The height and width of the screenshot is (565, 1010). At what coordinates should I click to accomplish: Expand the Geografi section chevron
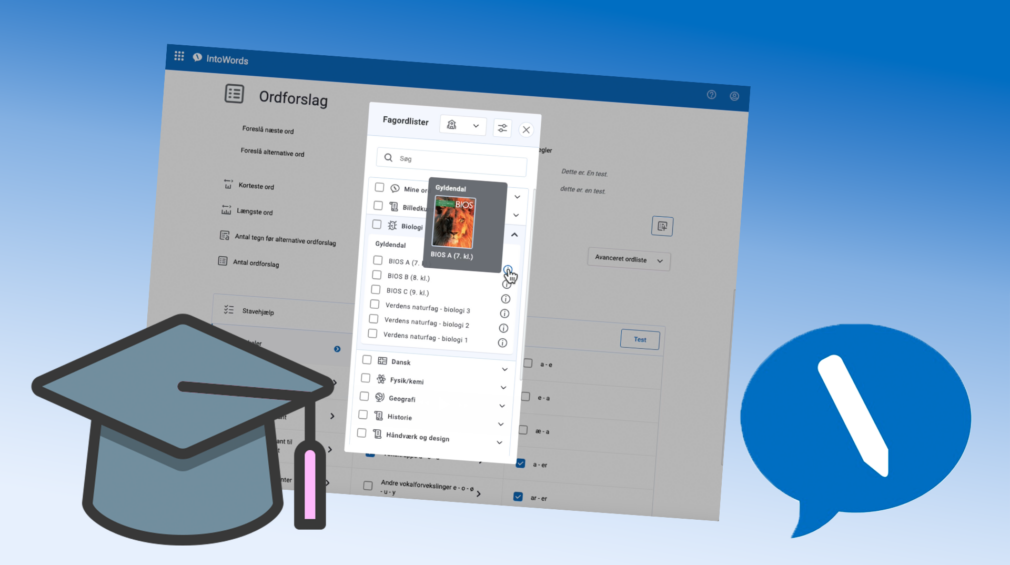click(502, 406)
